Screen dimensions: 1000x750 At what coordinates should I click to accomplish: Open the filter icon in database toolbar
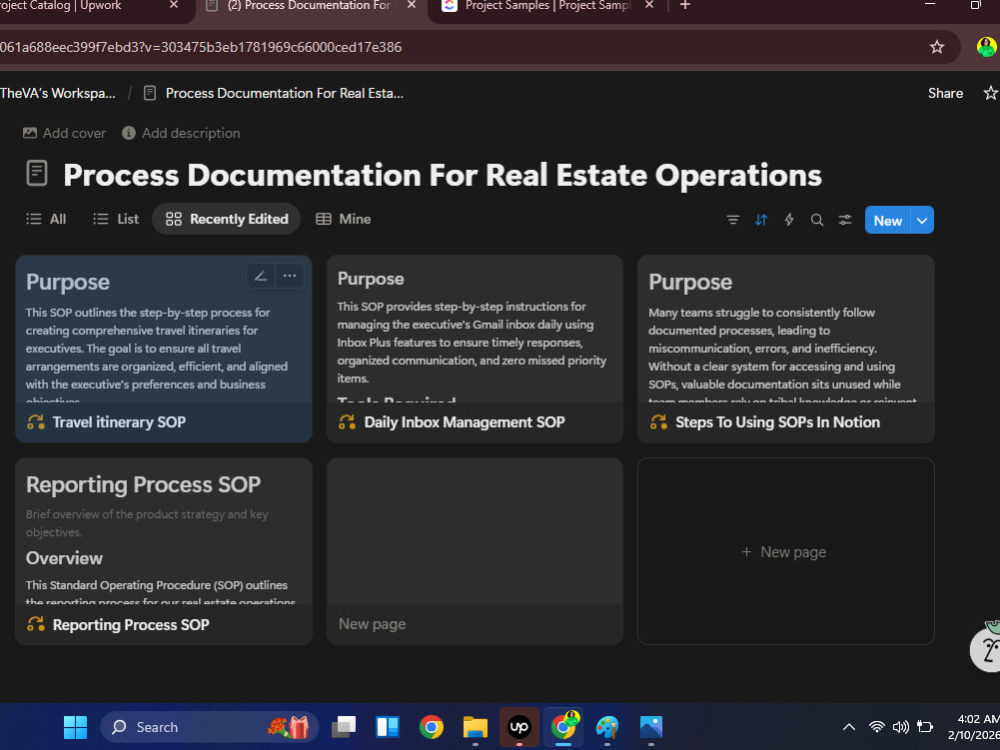tap(733, 220)
